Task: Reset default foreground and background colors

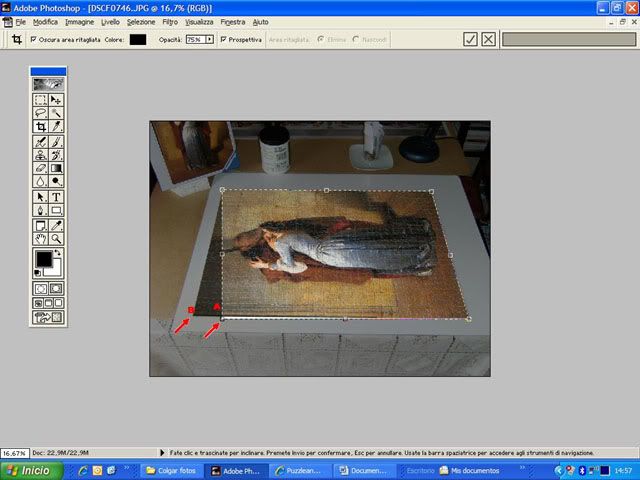Action: tap(37, 273)
